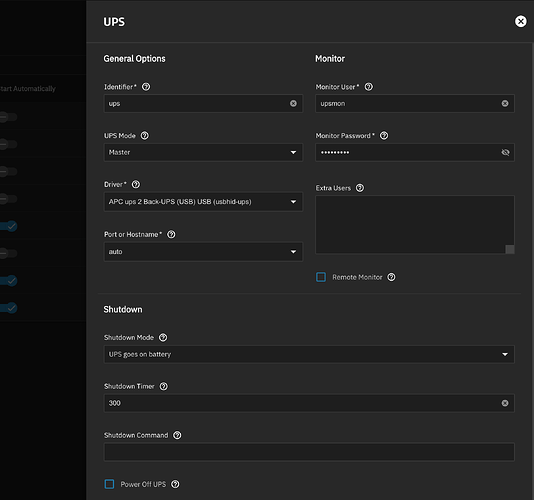Open the Shutdown Mode dropdown
Image resolution: width=534 pixels, height=500 pixels.
pos(309,354)
